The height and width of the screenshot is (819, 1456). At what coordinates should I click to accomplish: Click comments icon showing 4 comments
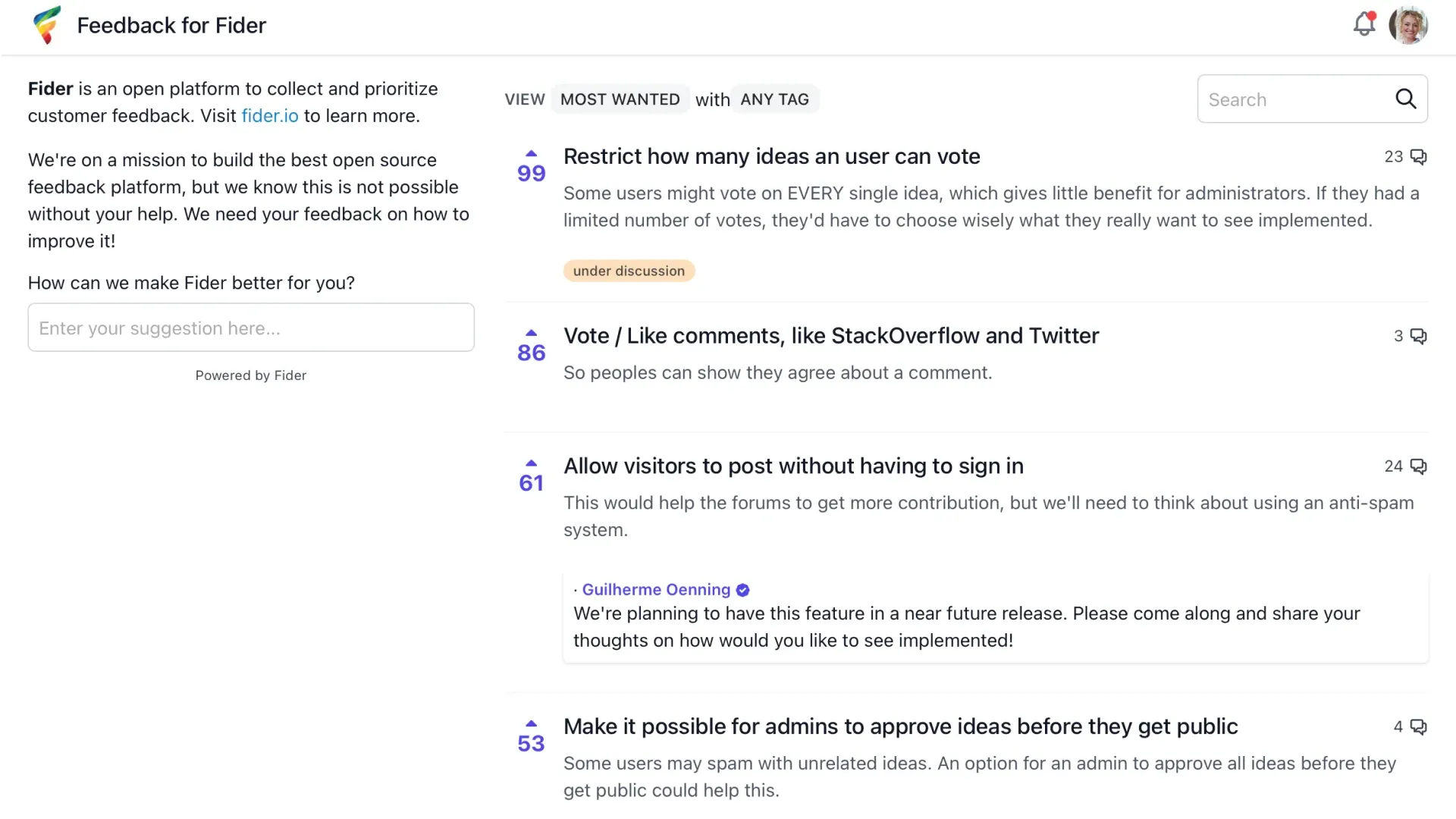pyautogui.click(x=1418, y=727)
